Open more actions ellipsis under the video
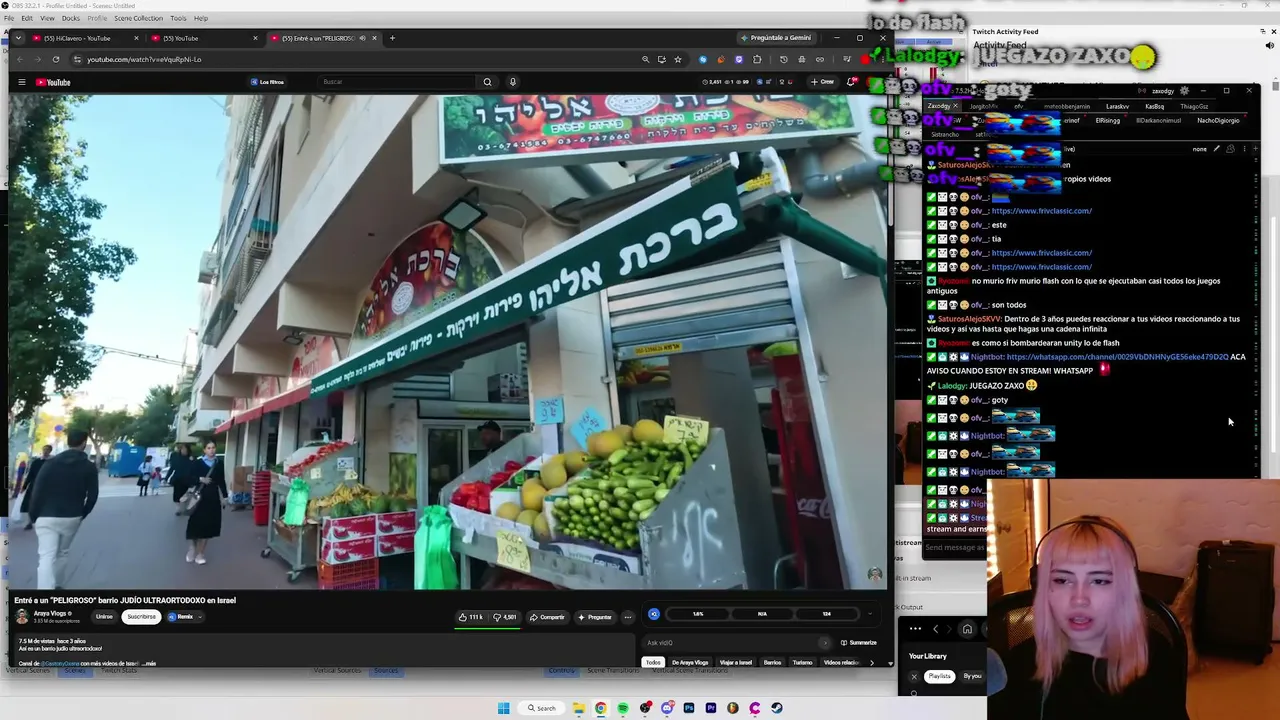The height and width of the screenshot is (720, 1280). click(627, 617)
